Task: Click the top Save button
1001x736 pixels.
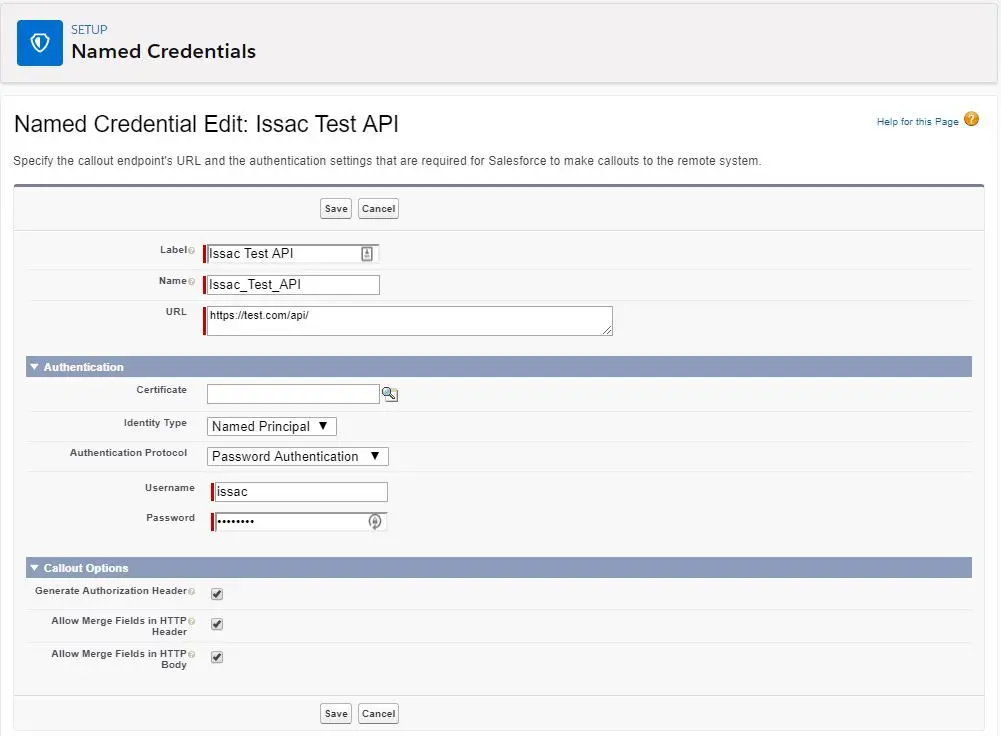Action: (x=336, y=209)
